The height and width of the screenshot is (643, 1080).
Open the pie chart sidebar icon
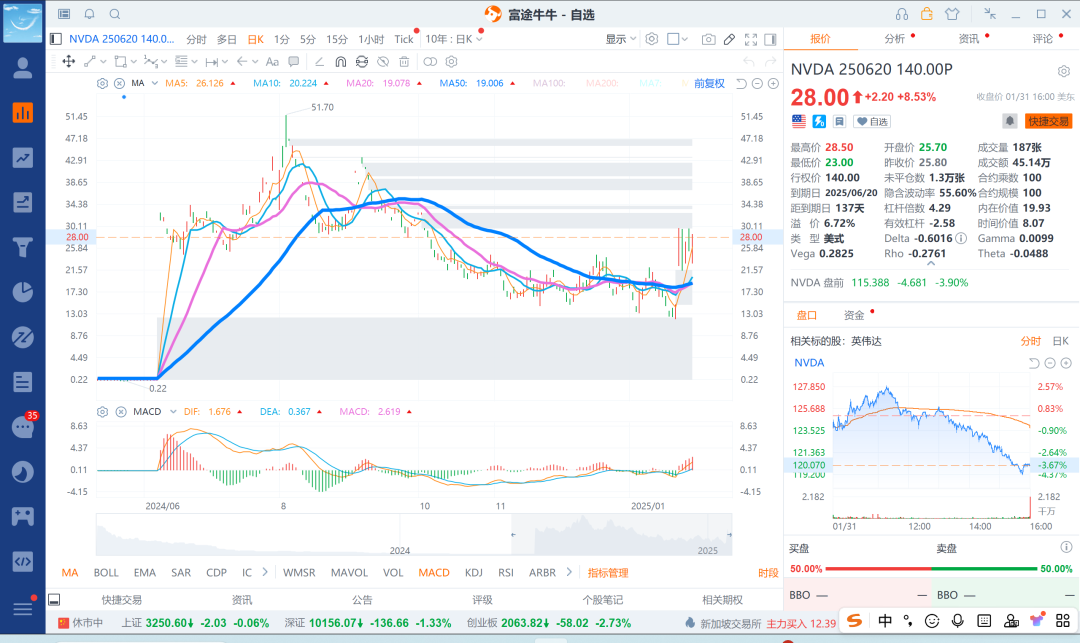[x=23, y=292]
